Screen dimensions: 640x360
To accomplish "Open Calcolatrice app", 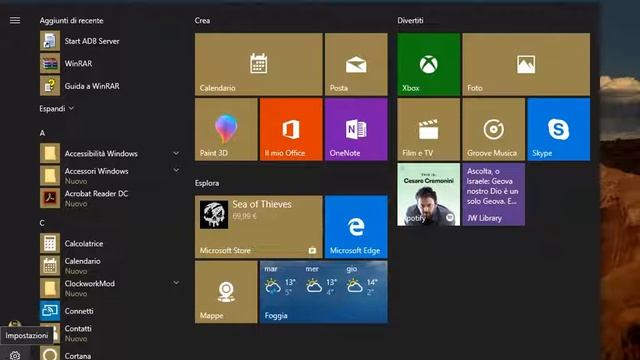I will tap(110, 243).
